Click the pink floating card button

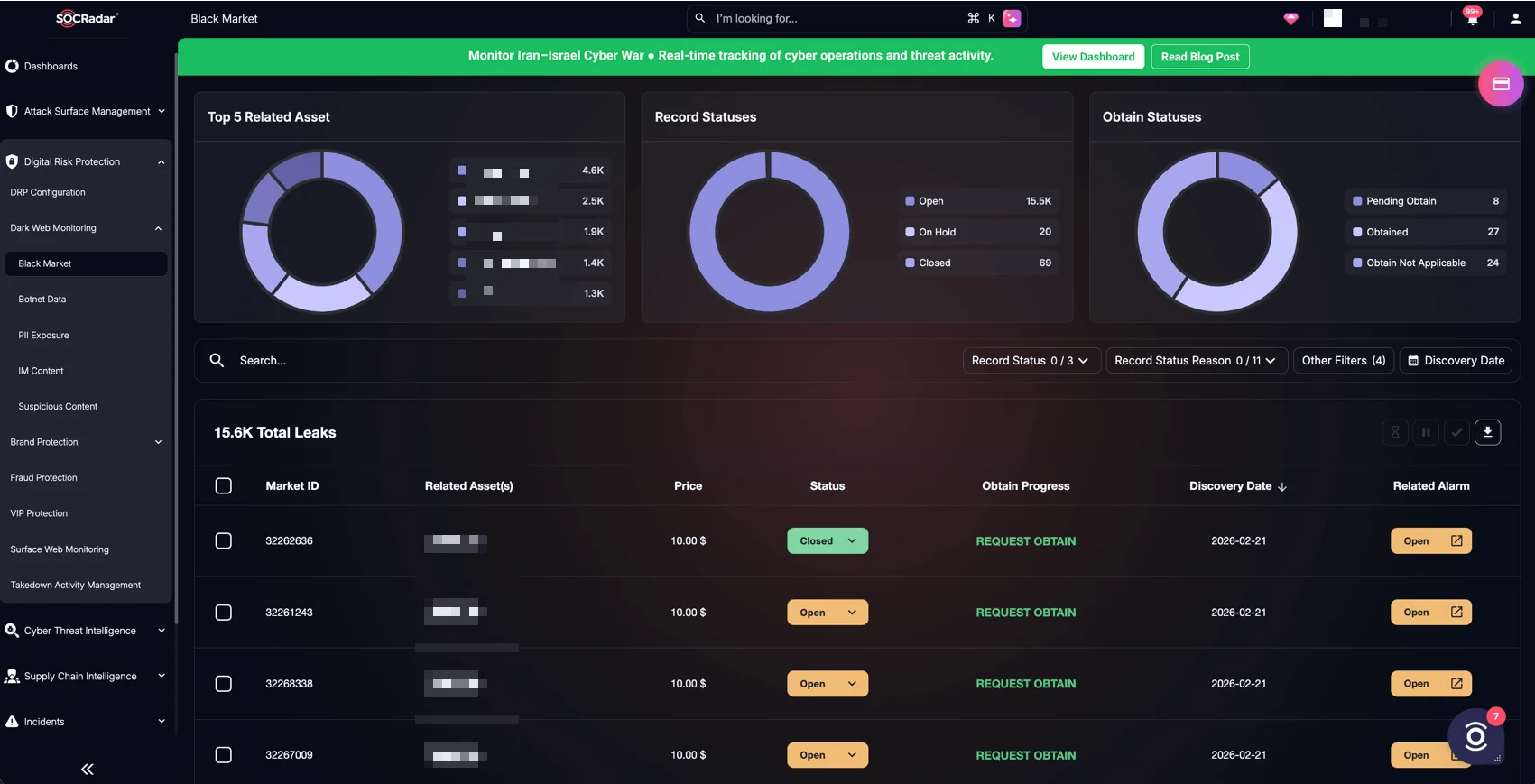pyautogui.click(x=1501, y=84)
